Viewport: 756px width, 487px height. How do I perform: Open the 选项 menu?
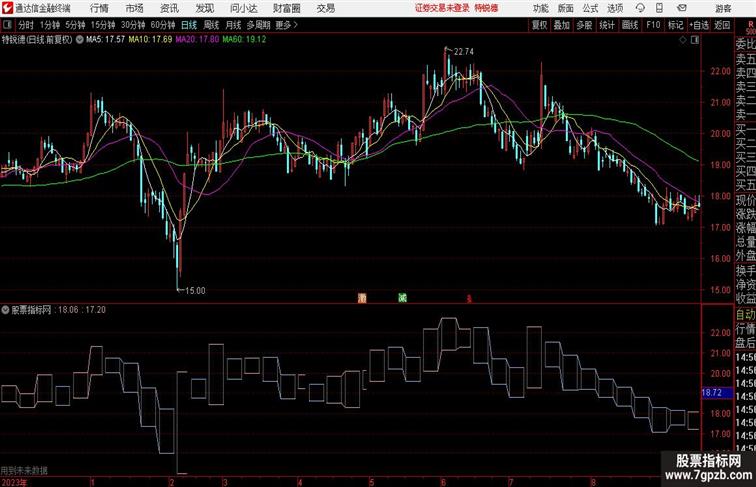[615, 8]
